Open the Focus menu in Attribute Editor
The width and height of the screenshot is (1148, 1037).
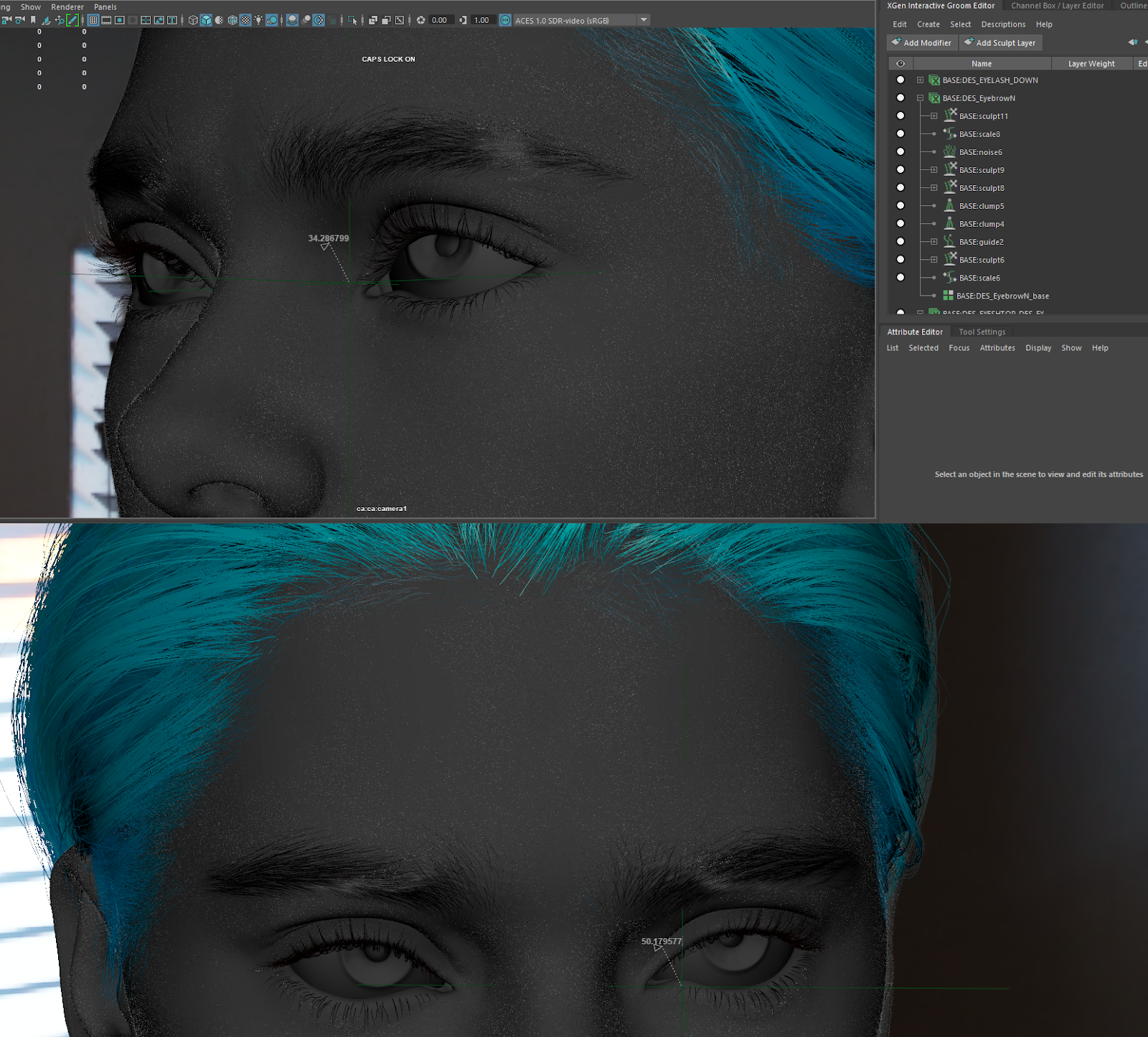(x=959, y=348)
